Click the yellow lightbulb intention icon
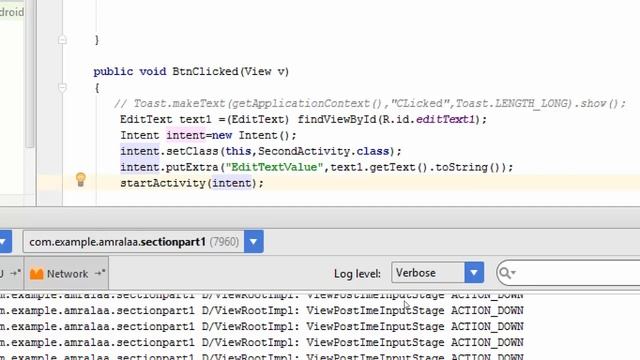Screen dimensions: 640x360 81,180
